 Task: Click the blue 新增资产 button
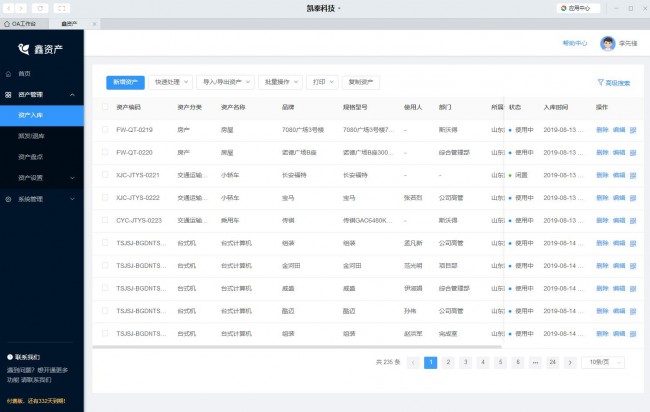coord(125,82)
